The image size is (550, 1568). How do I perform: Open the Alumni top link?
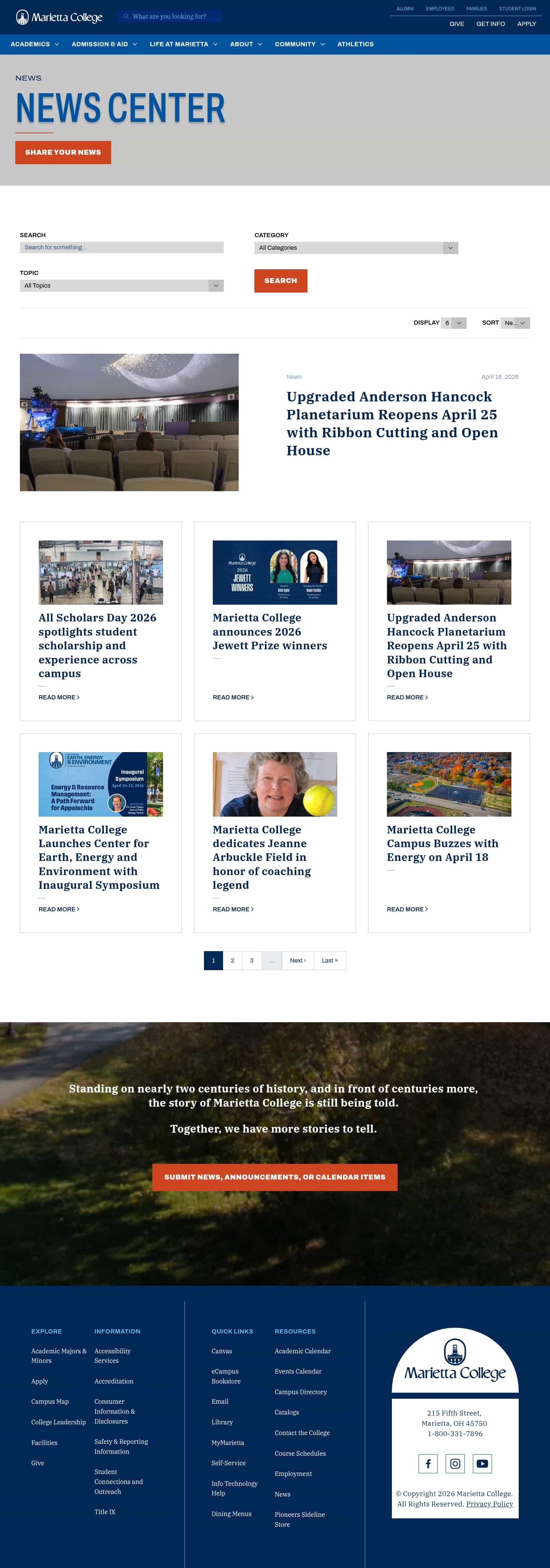[404, 8]
